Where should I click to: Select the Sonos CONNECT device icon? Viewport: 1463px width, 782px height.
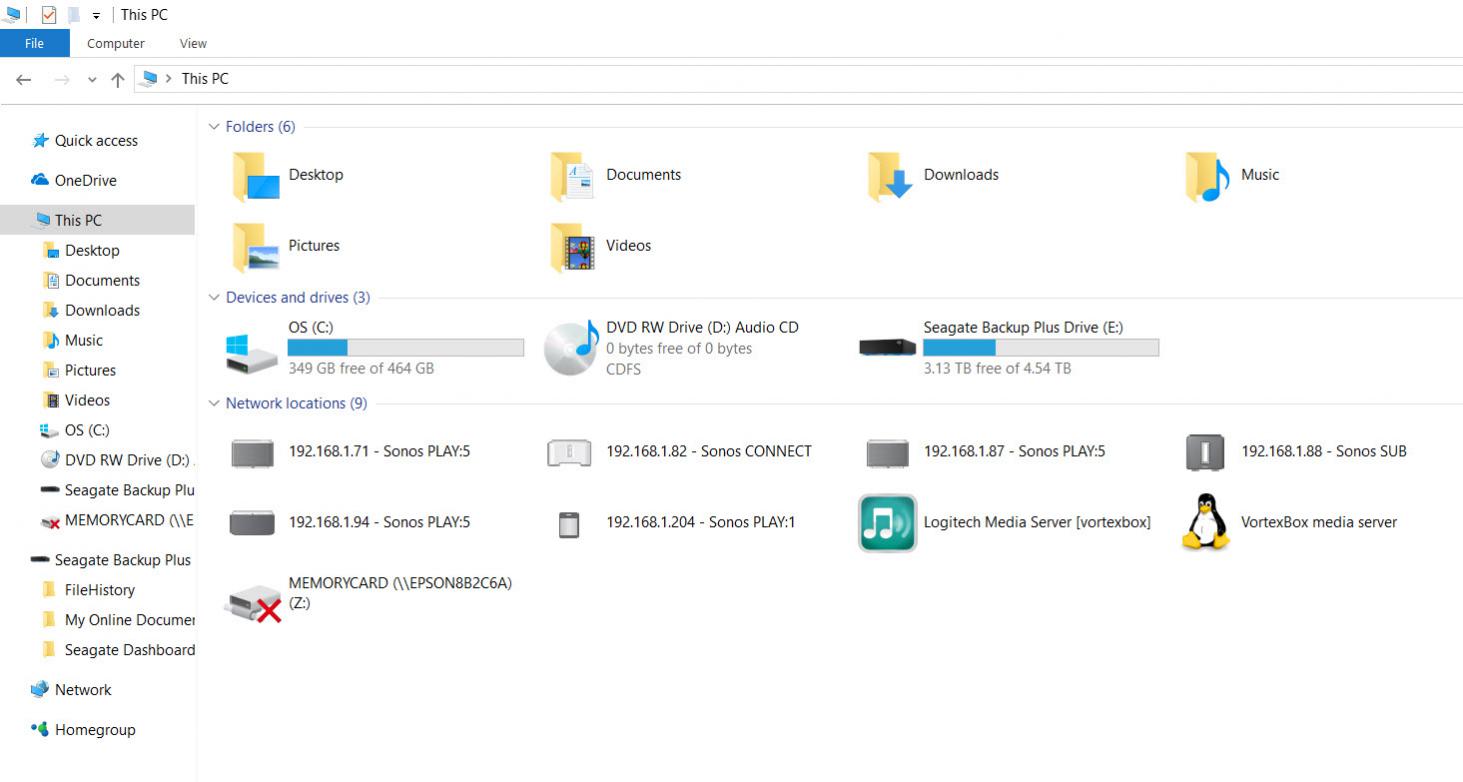pos(569,452)
